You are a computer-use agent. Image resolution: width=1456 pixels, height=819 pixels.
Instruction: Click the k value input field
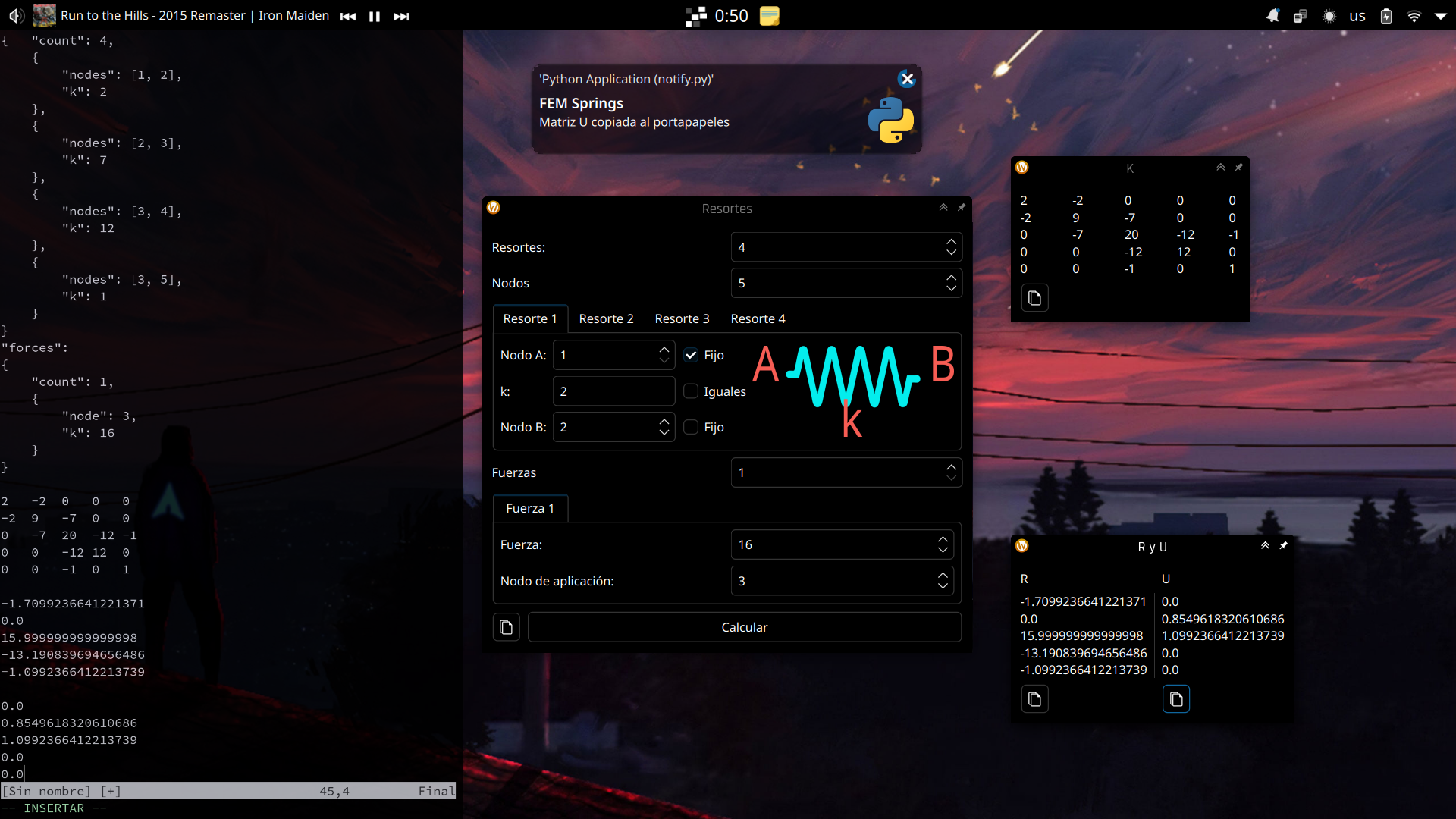[613, 391]
